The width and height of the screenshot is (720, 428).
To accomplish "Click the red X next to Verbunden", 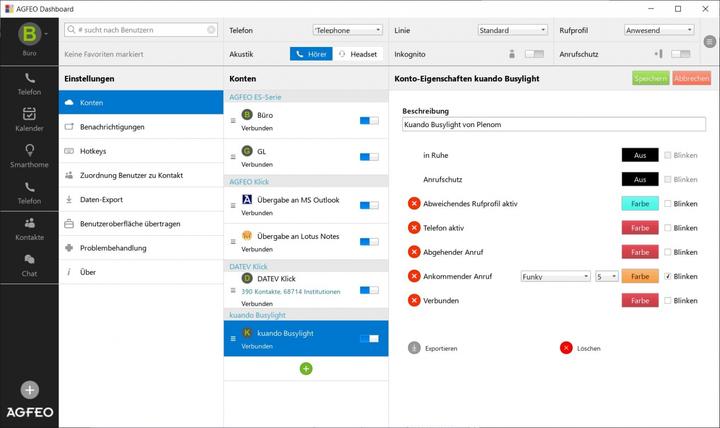I will coord(414,300).
